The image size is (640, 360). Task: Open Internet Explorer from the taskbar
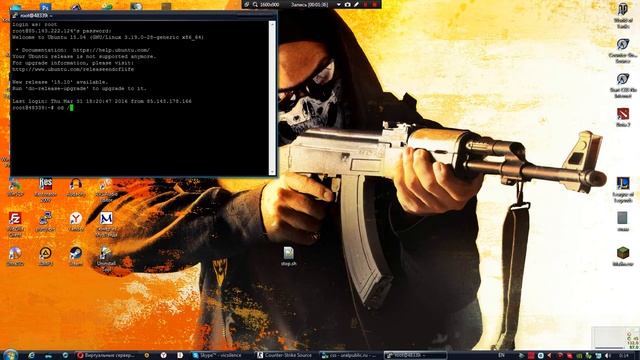tap(31, 356)
